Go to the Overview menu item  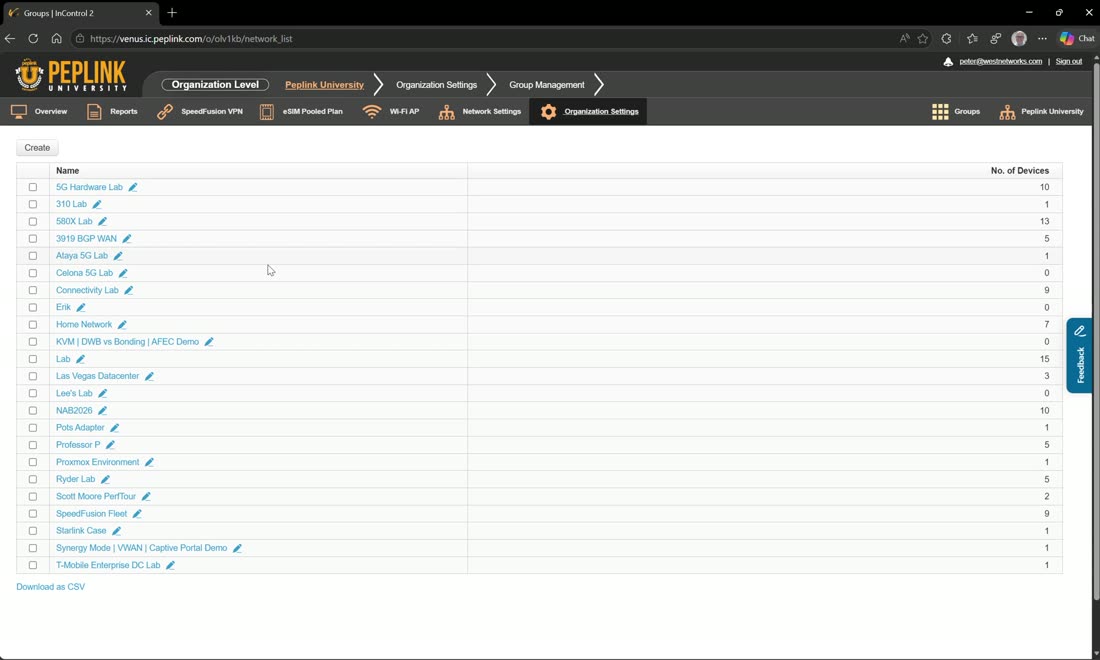pos(39,112)
